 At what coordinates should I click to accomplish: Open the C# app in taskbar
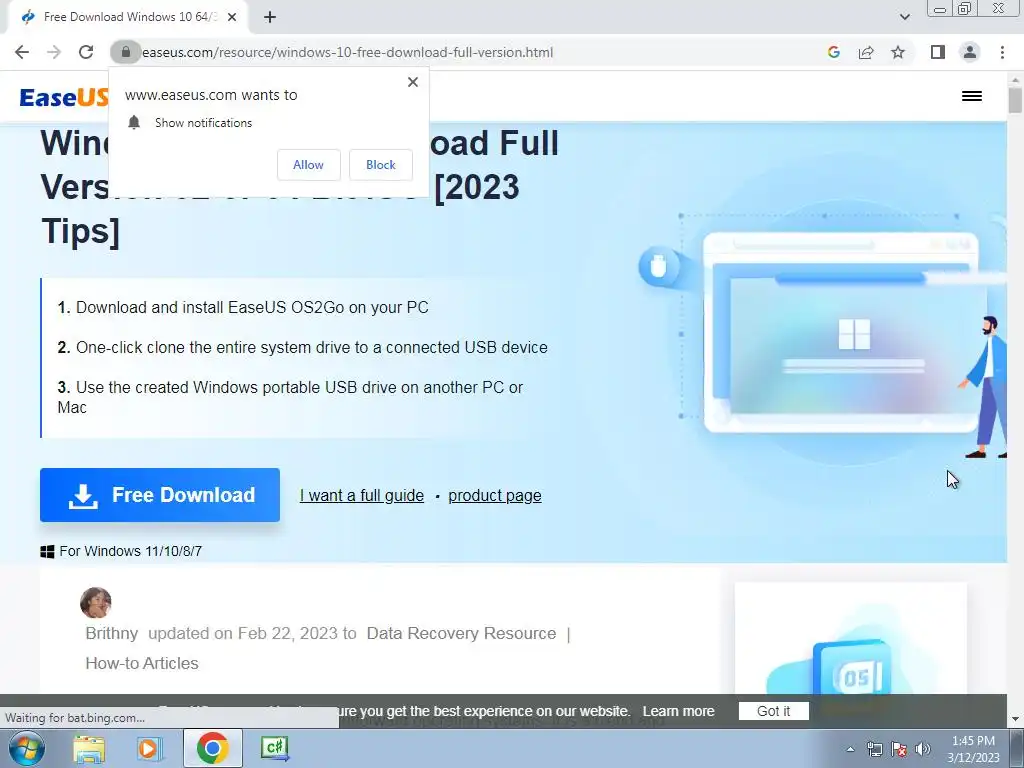(274, 748)
